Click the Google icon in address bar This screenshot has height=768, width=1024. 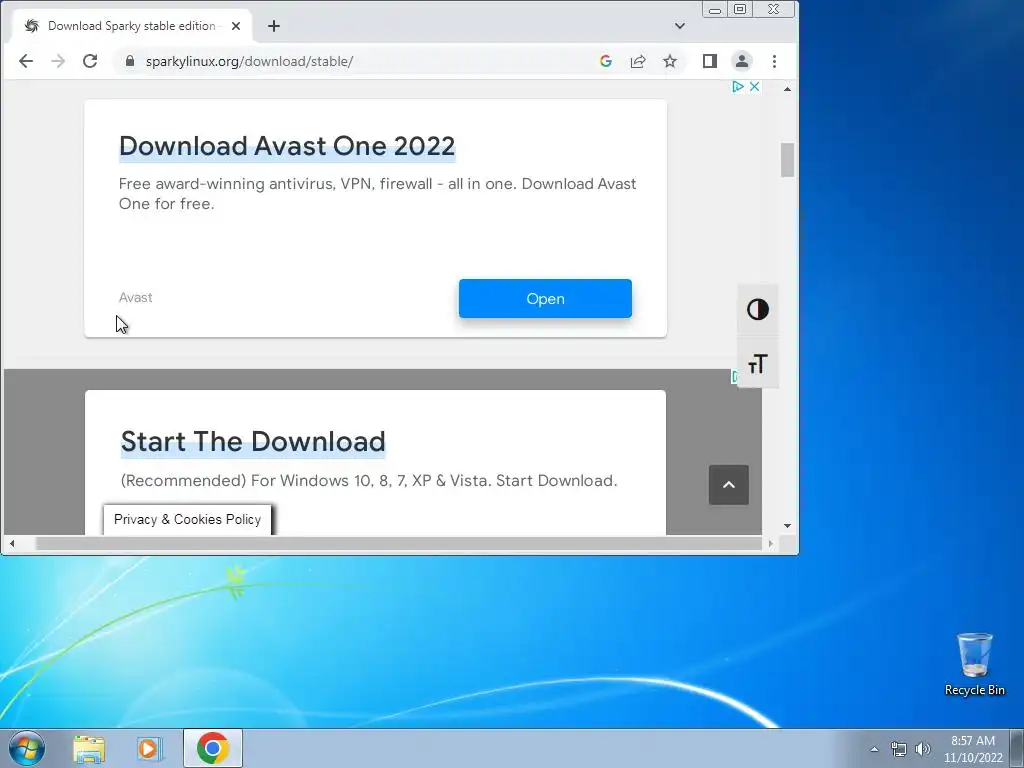click(x=605, y=61)
